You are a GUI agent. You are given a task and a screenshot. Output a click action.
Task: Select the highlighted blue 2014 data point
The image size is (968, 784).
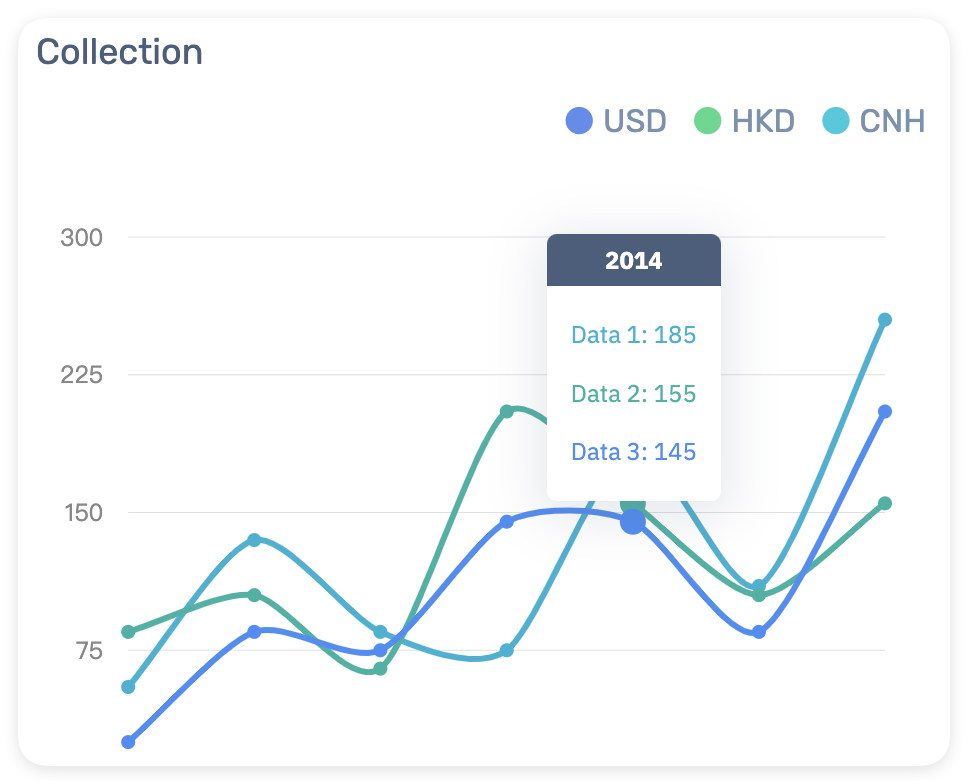[633, 522]
